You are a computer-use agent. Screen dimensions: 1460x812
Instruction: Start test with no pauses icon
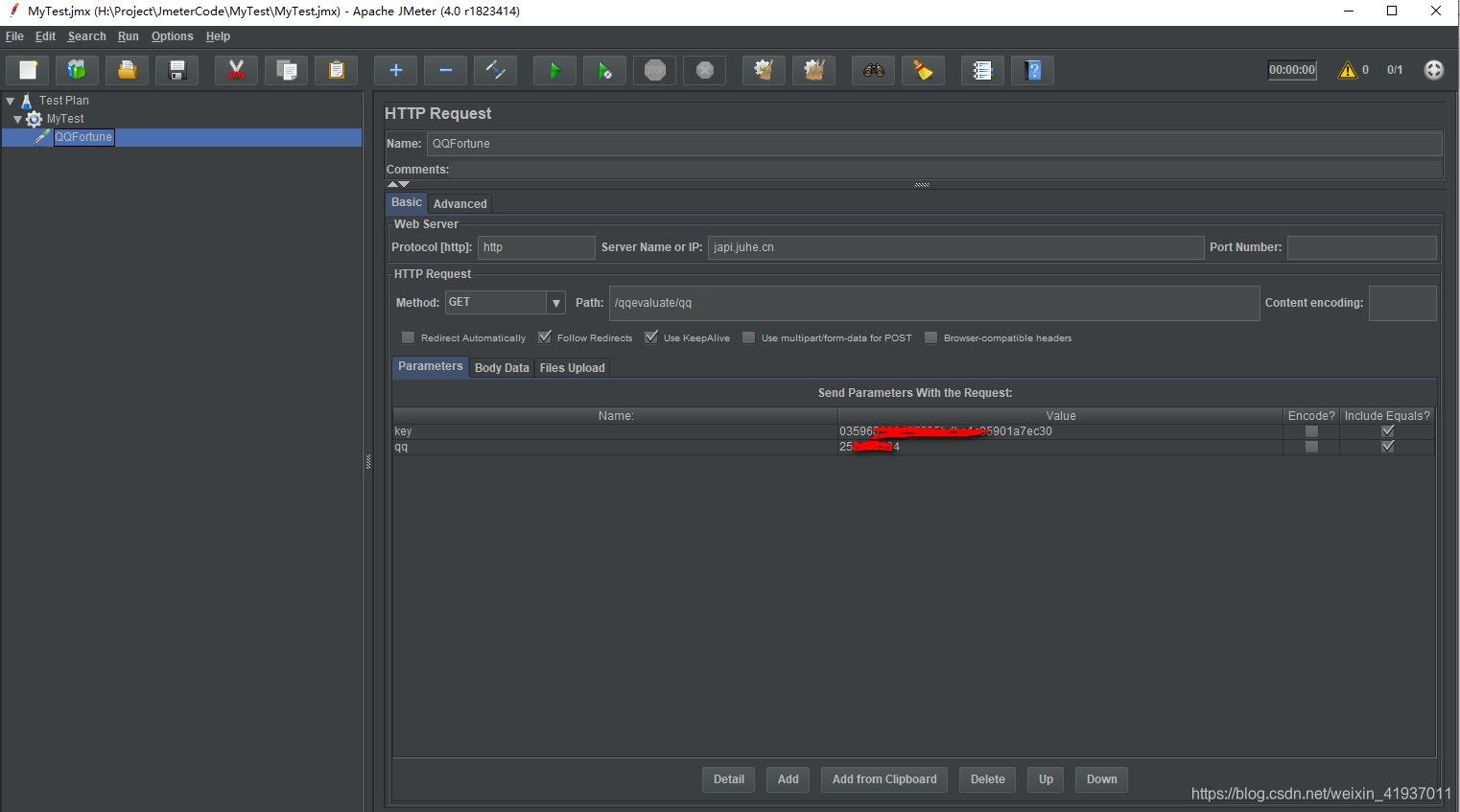(x=604, y=70)
